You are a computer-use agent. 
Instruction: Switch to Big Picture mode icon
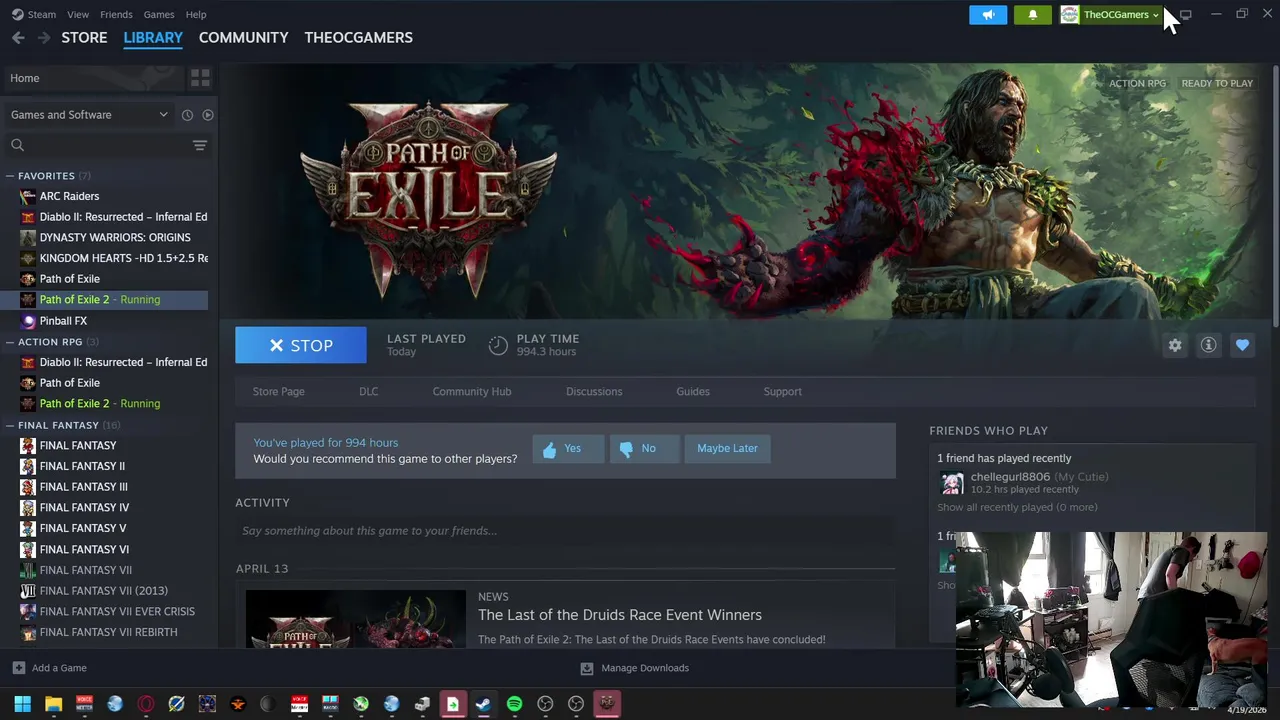click(1186, 14)
